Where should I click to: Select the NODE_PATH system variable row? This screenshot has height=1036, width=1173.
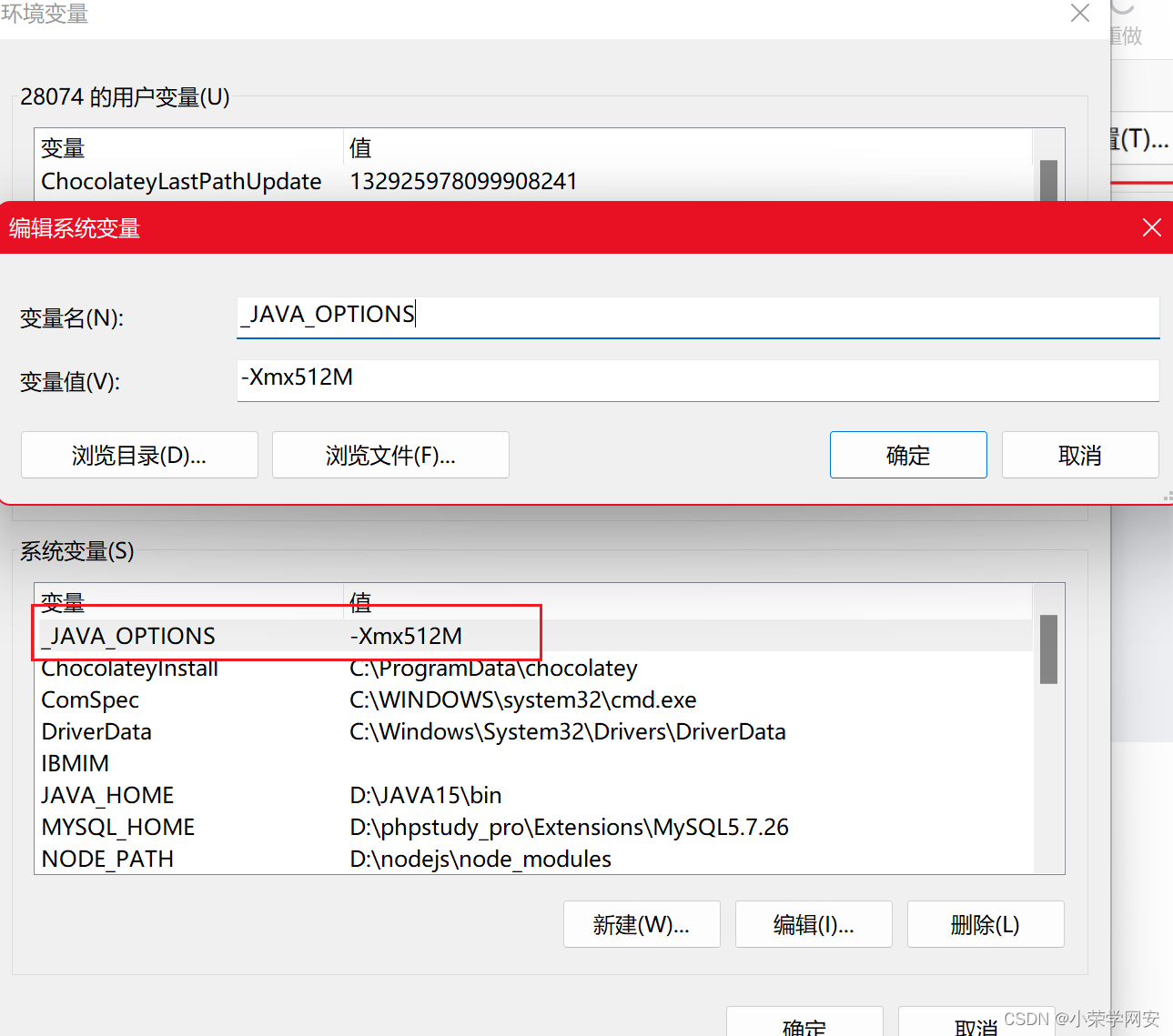tap(533, 859)
